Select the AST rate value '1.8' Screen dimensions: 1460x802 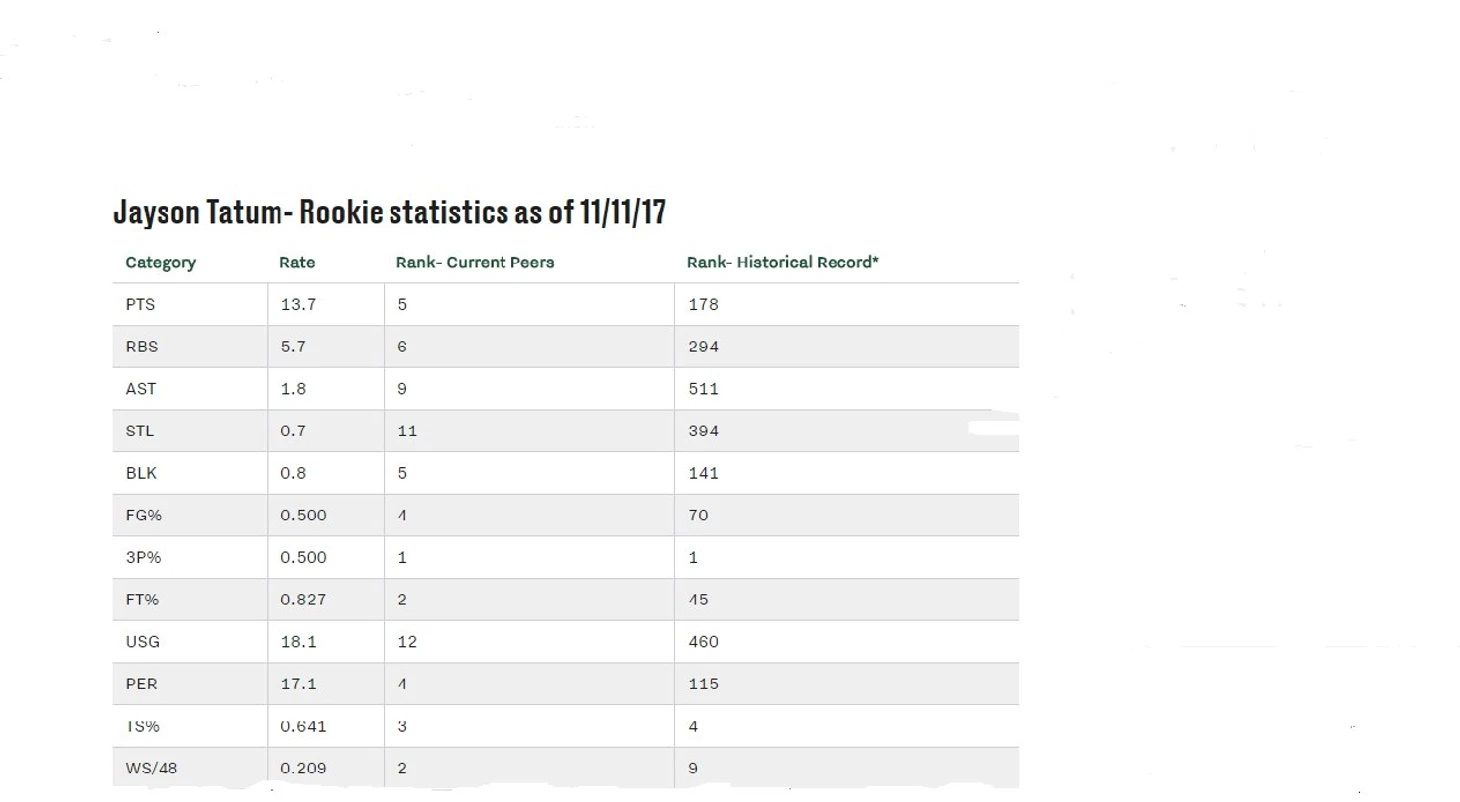(x=293, y=389)
